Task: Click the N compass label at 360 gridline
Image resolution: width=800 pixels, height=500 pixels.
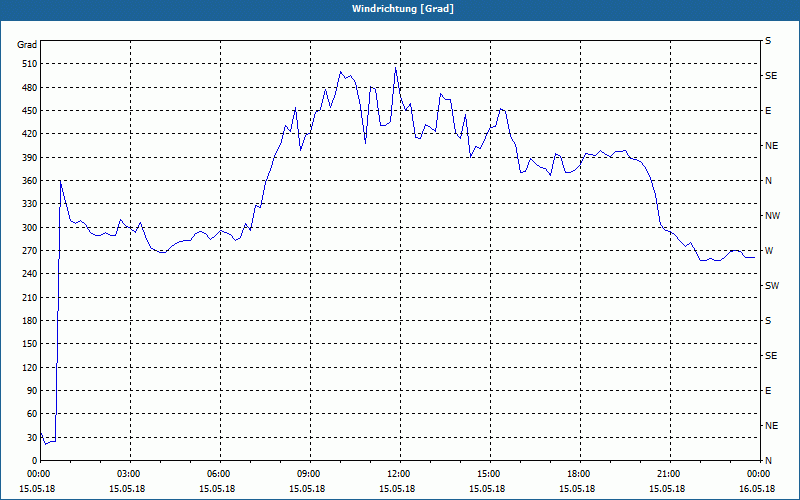Action: [768, 181]
